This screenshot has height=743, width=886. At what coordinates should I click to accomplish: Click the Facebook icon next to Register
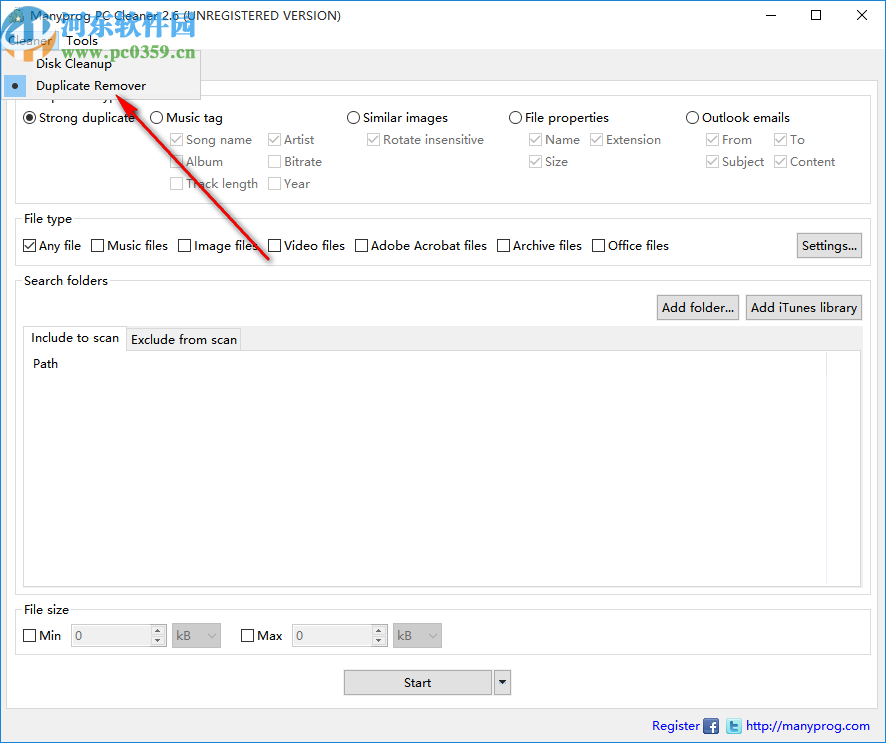click(x=710, y=726)
